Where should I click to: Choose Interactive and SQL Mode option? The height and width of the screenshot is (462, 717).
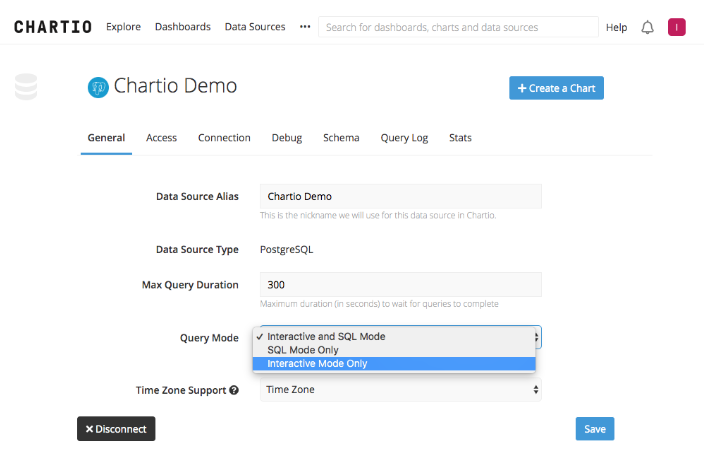[394, 336]
